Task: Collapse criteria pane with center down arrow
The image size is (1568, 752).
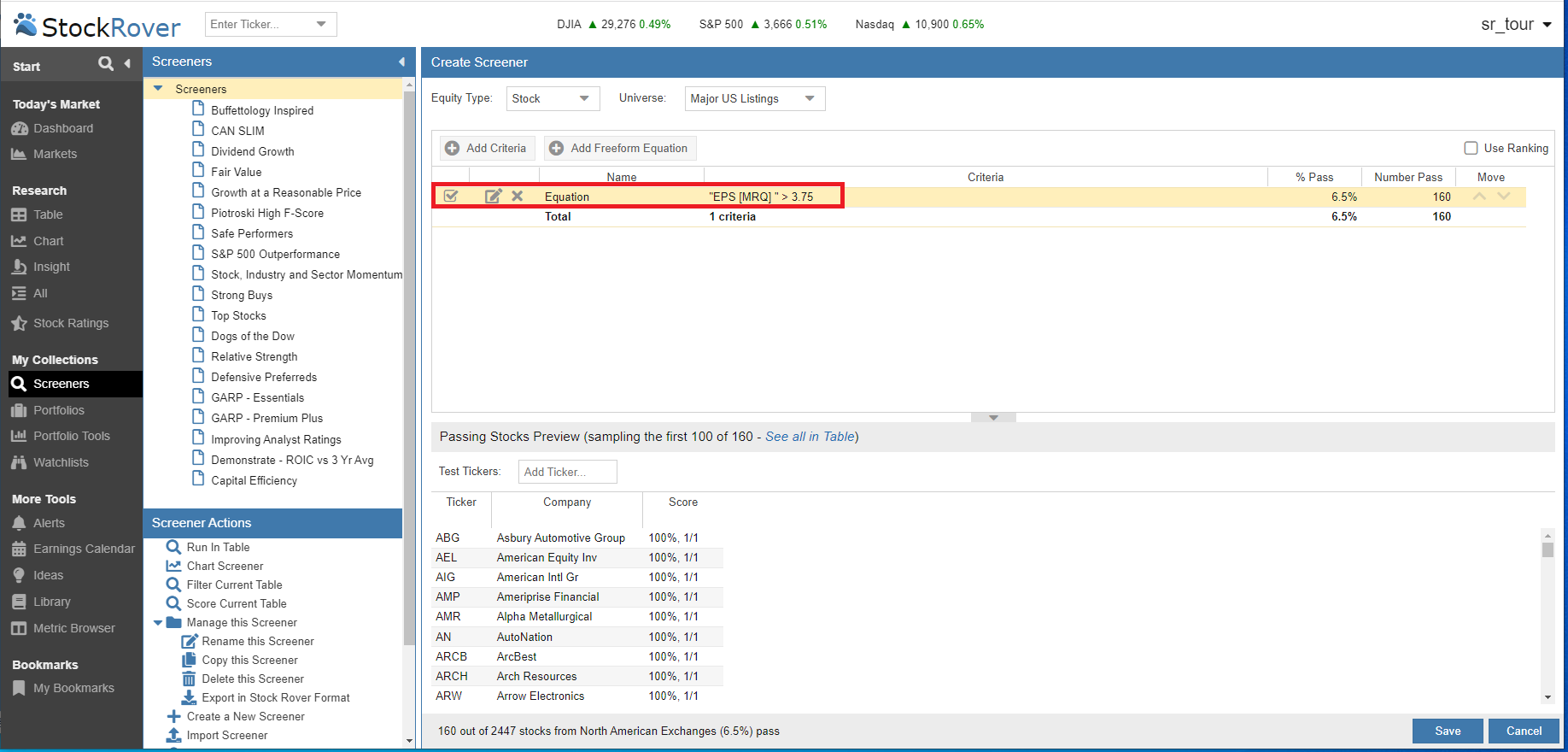Action: click(993, 418)
